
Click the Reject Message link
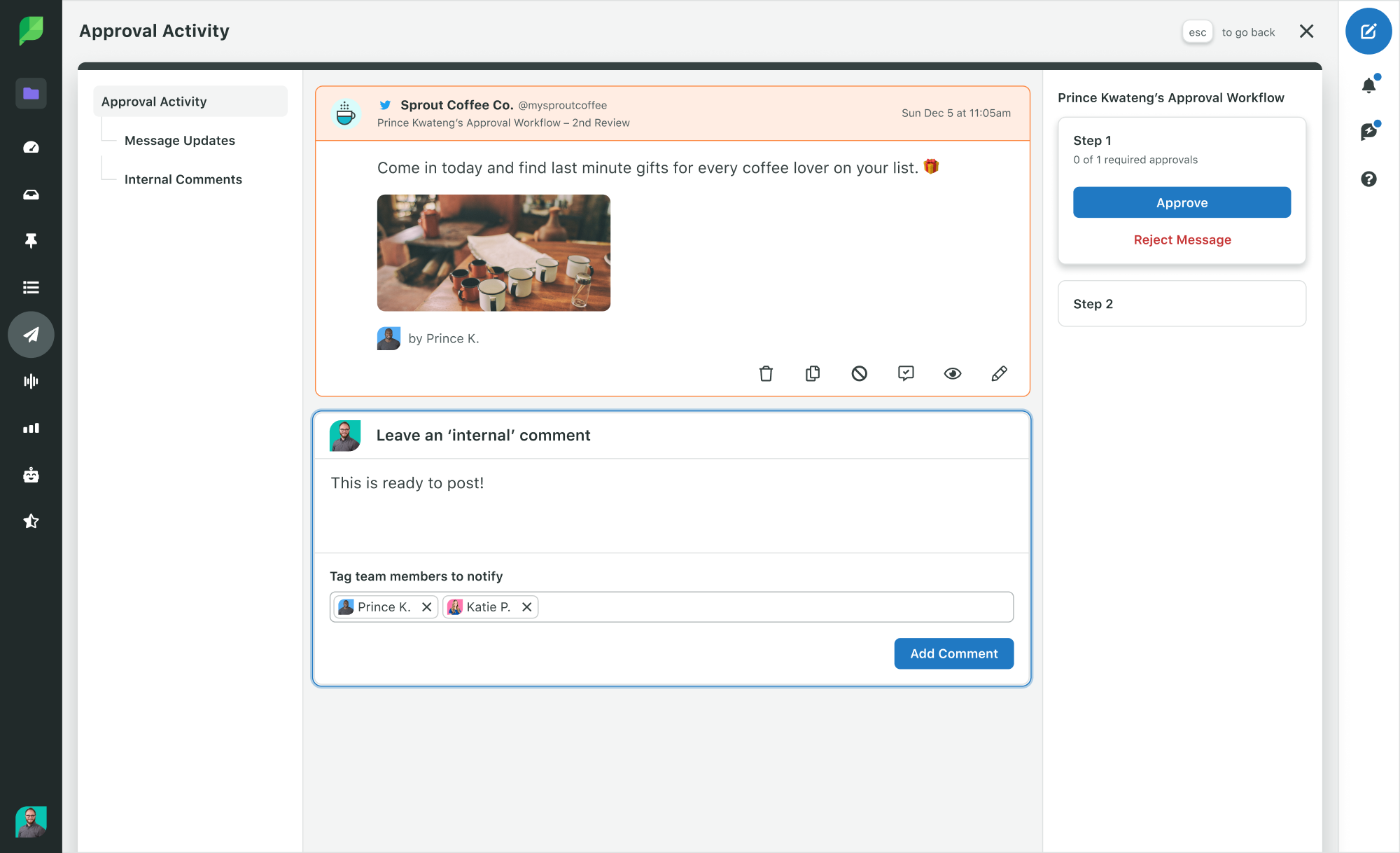[1183, 239]
